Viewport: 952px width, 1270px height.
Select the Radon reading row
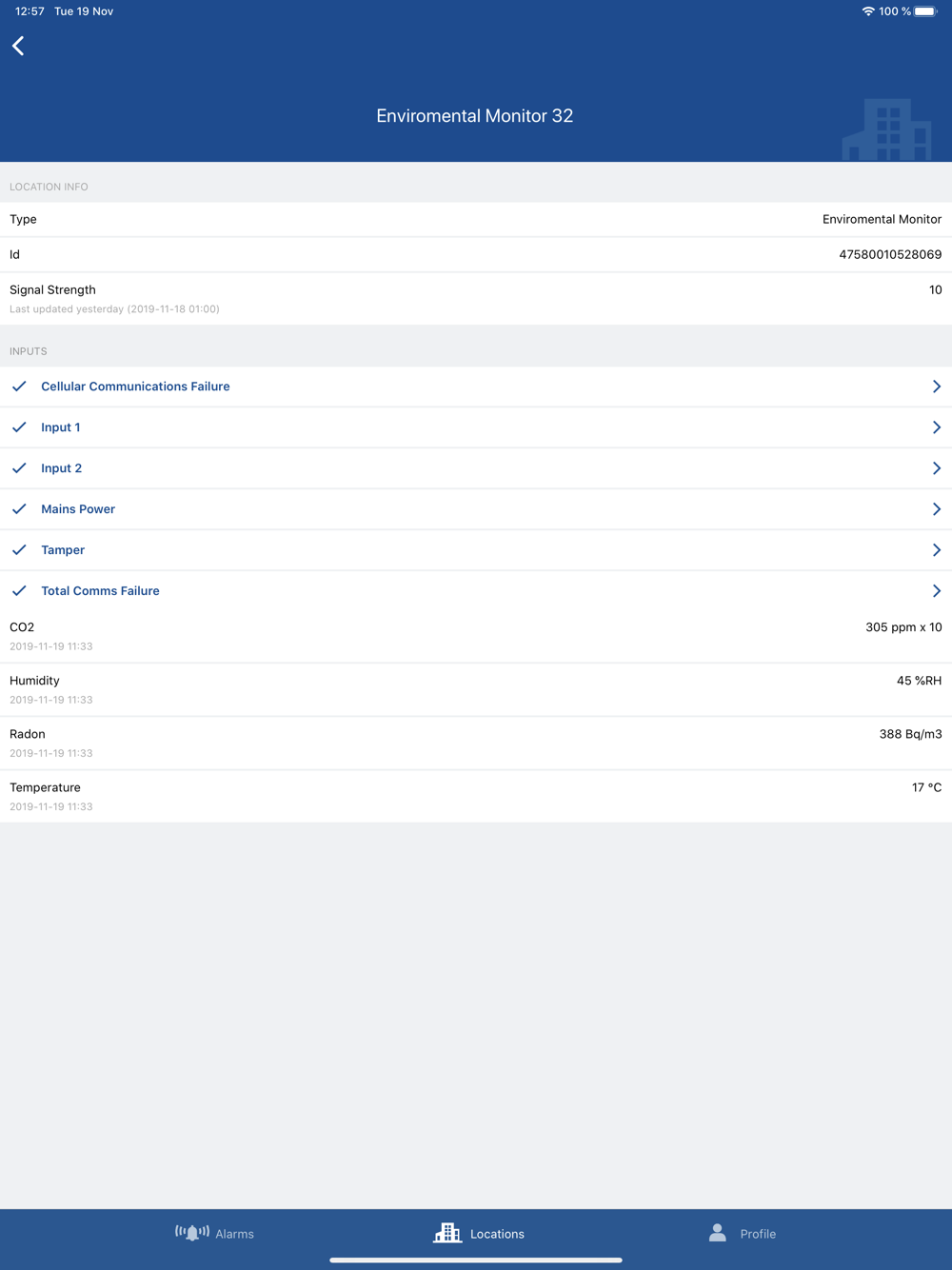476,743
